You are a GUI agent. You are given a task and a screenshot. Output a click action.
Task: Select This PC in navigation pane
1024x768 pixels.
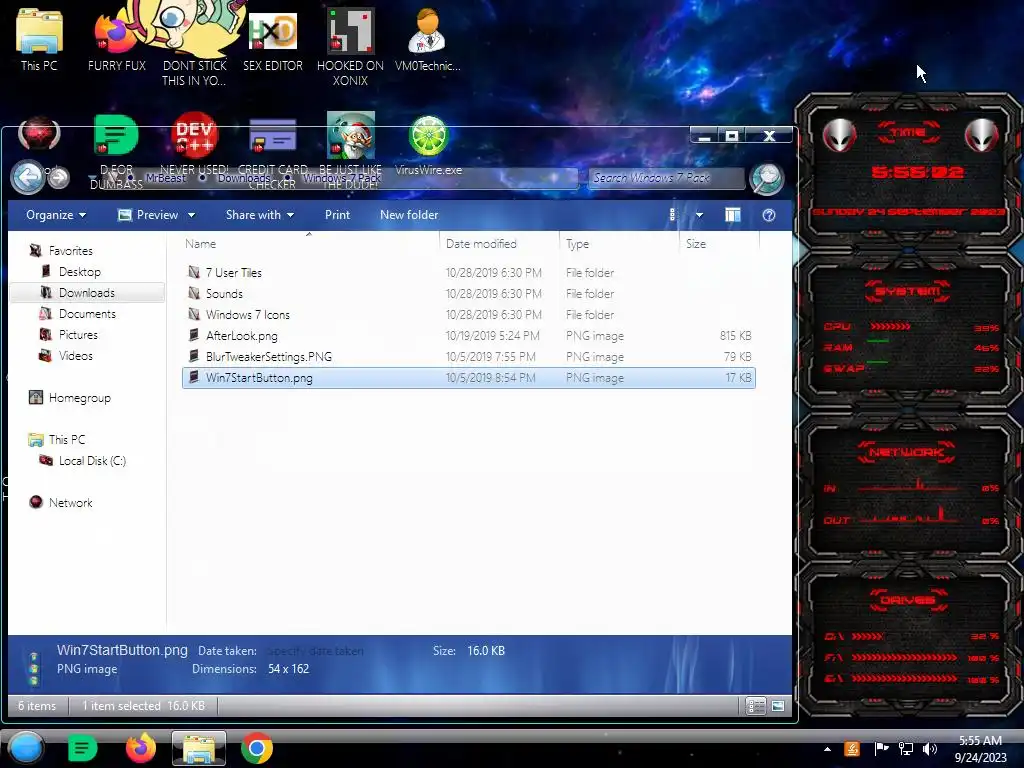(x=67, y=440)
